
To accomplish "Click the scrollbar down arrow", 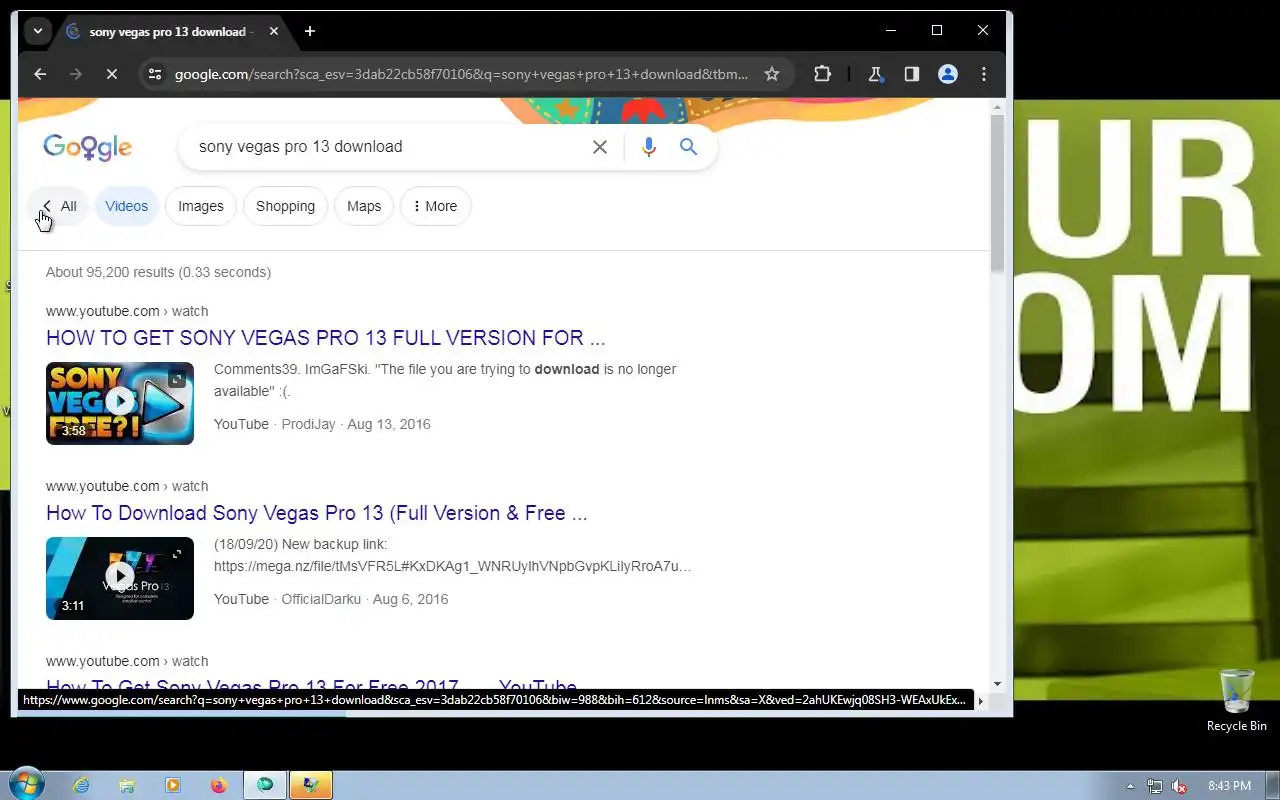I will (997, 684).
